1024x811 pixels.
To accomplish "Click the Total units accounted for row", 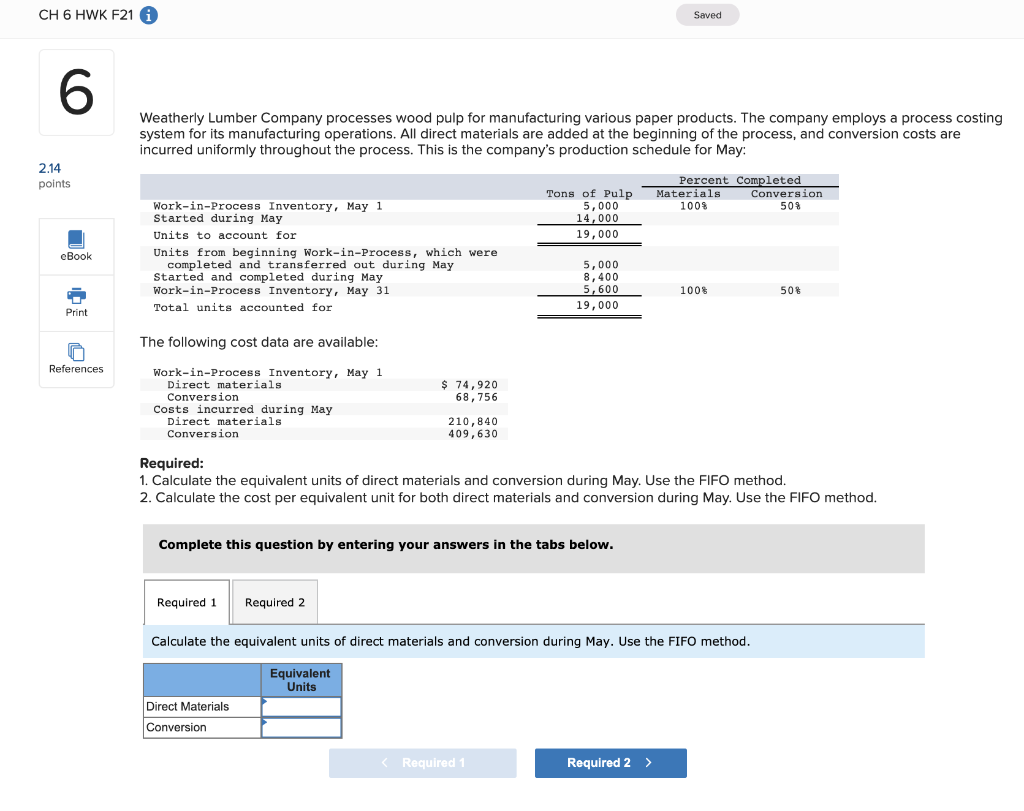I will (489, 307).
